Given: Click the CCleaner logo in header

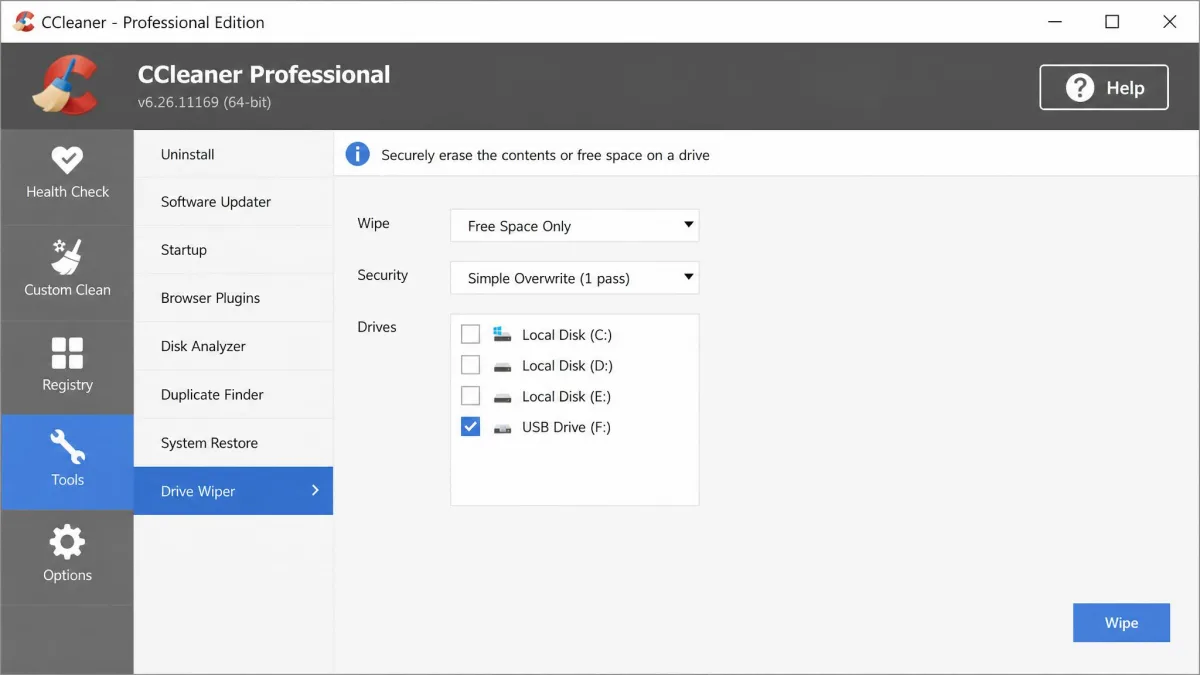Looking at the screenshot, I should pos(64,85).
